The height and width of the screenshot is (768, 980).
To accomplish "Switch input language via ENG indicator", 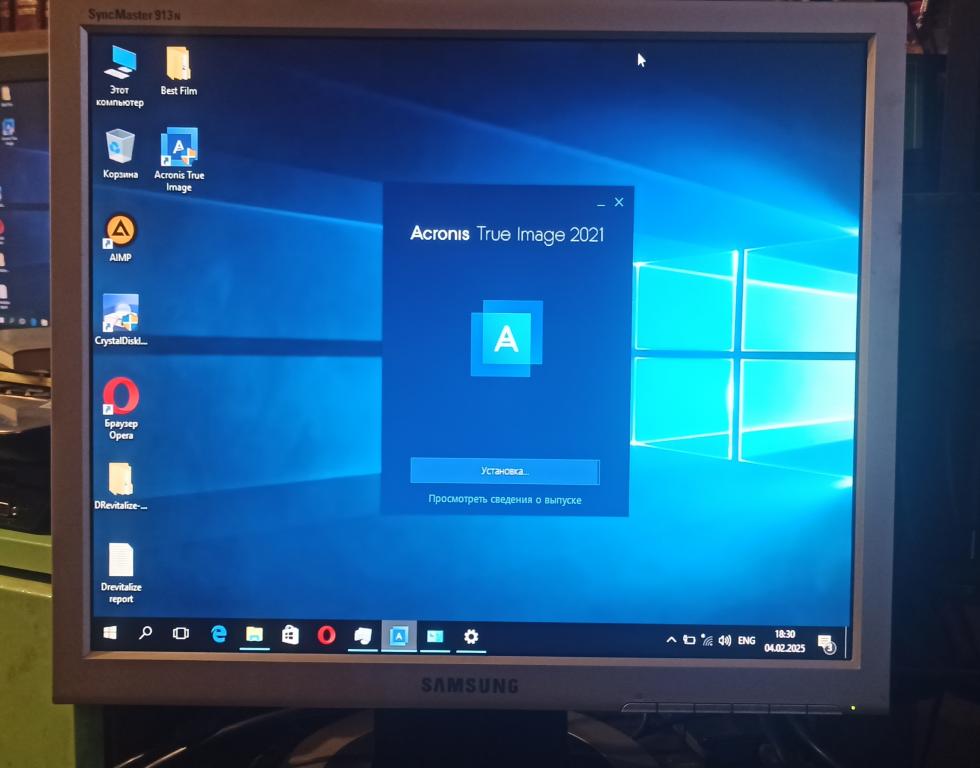I will 747,641.
